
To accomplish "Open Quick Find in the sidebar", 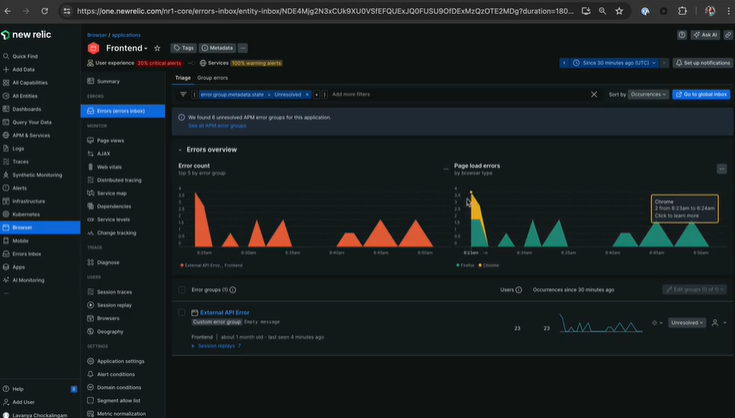I will (25, 56).
